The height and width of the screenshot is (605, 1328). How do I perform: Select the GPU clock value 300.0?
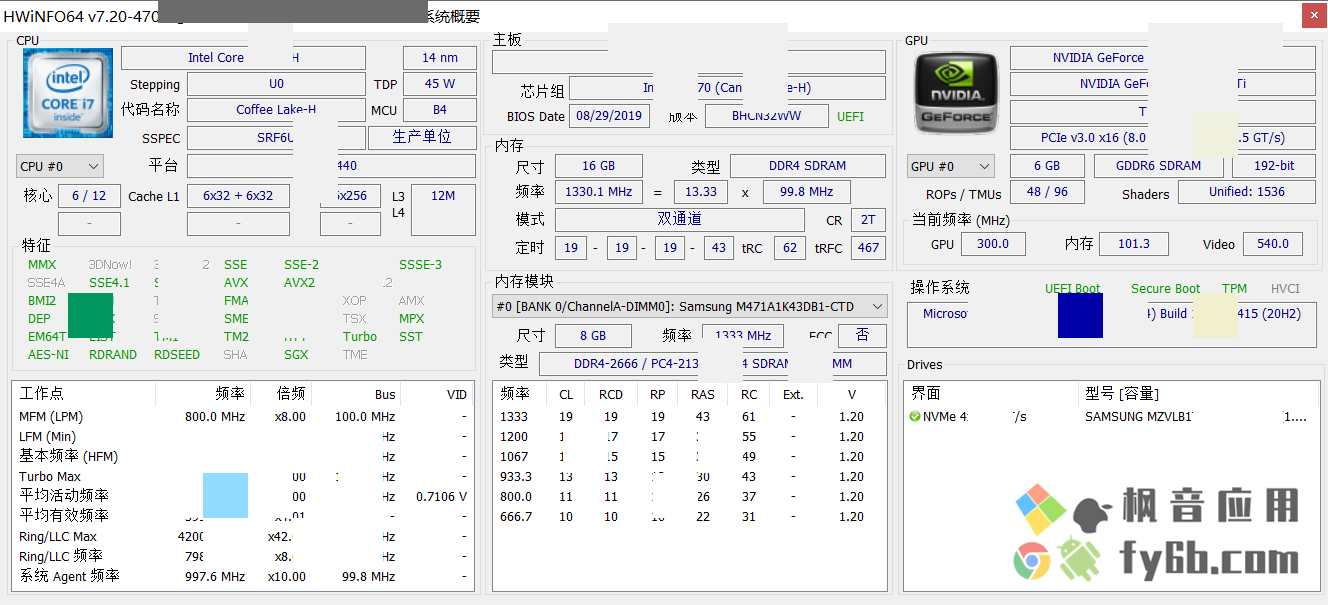click(x=993, y=243)
